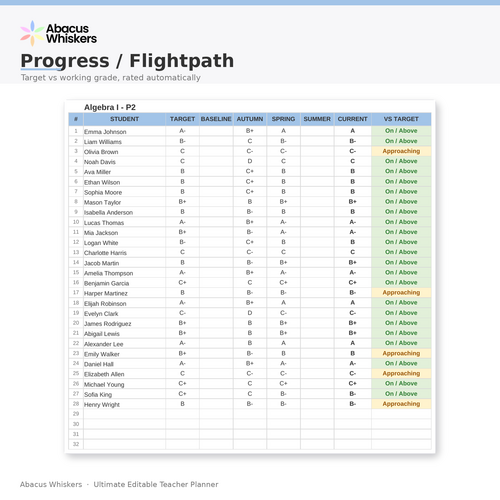
Task: Click Liam Williams's empty summer cell
Action: [317, 141]
